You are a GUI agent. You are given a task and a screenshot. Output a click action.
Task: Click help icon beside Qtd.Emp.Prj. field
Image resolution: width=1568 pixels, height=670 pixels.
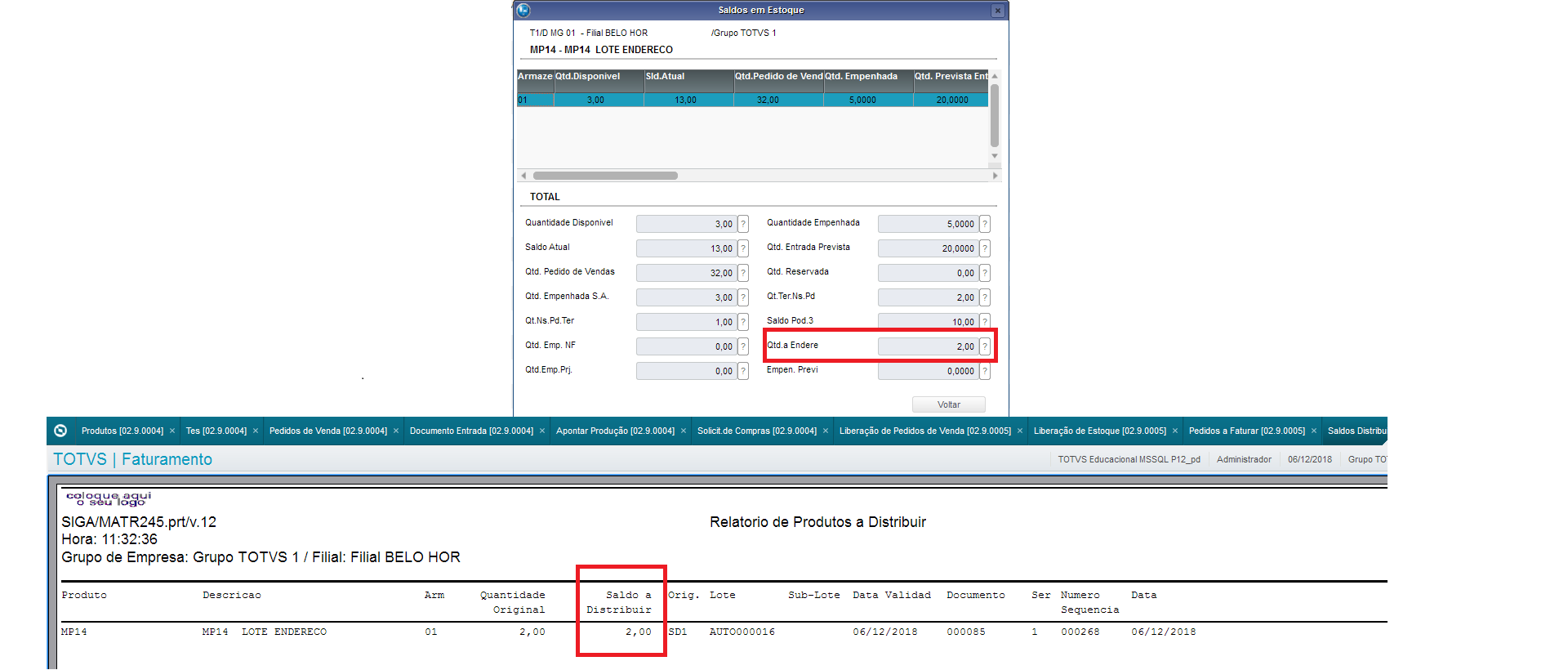(x=743, y=371)
